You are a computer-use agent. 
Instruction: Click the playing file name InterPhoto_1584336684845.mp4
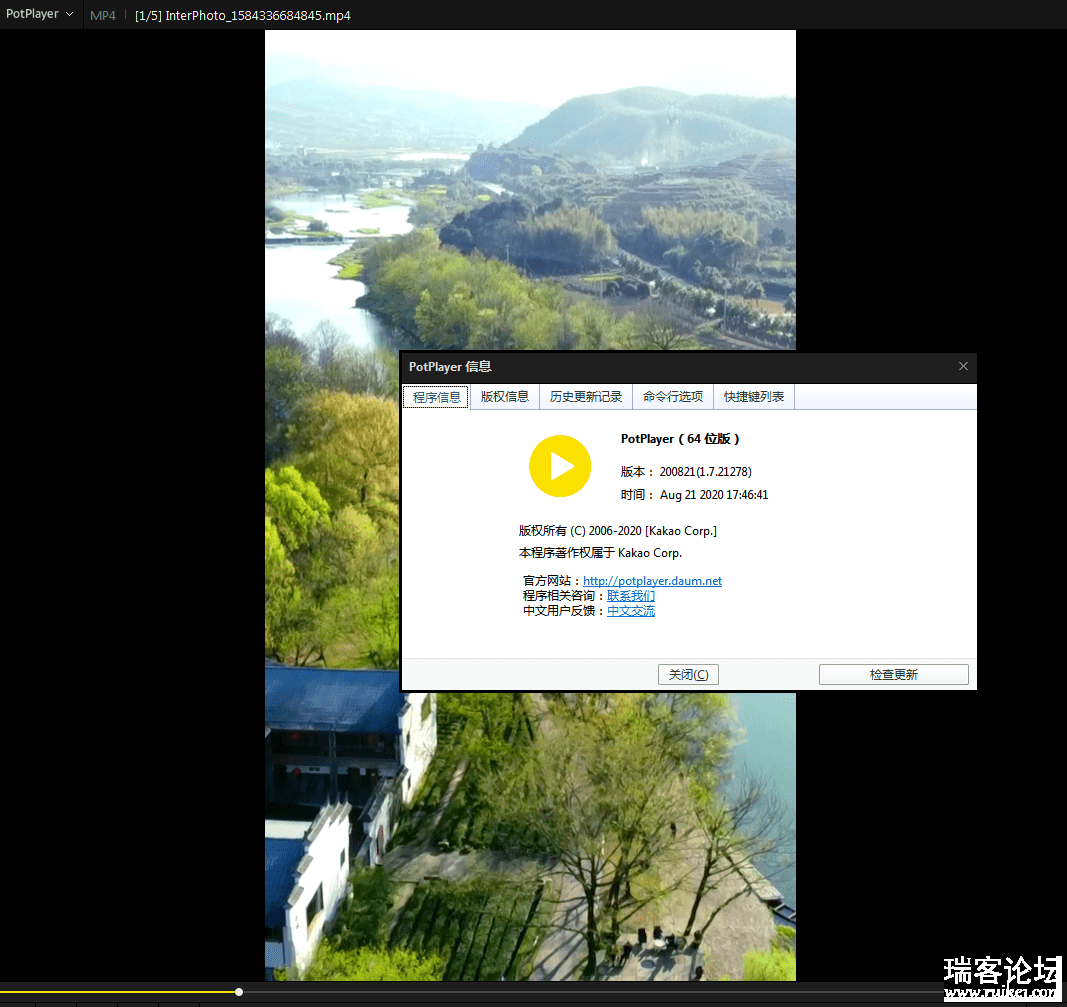tap(258, 16)
